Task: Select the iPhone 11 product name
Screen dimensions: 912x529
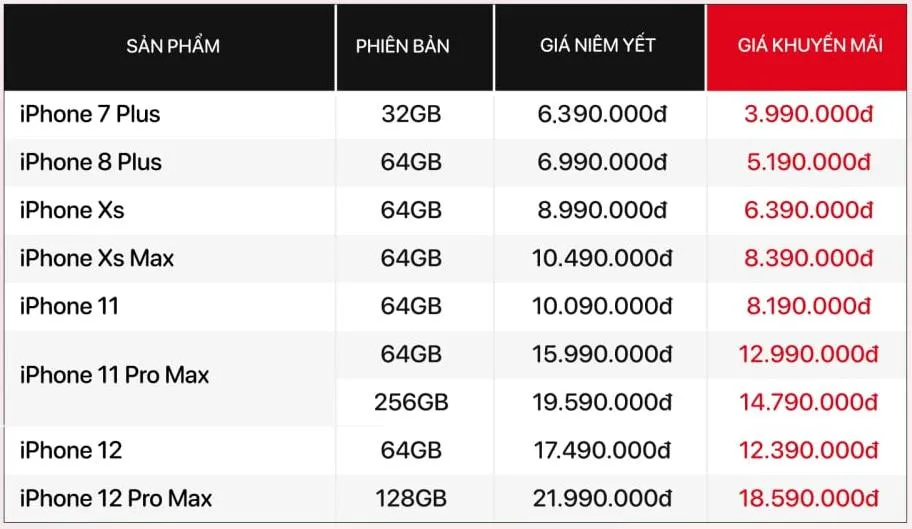Action: tap(70, 306)
